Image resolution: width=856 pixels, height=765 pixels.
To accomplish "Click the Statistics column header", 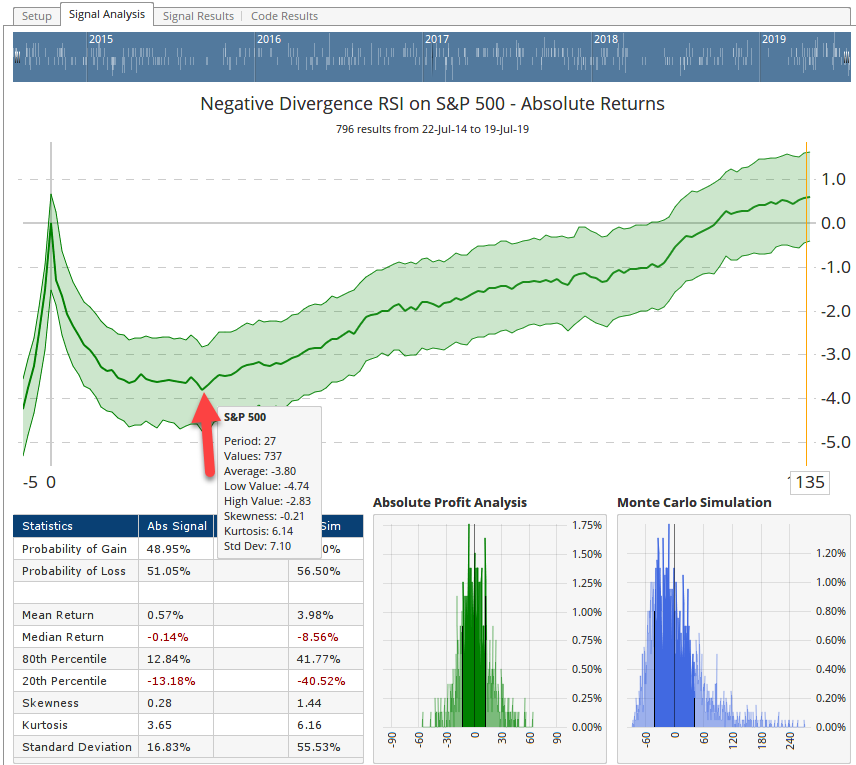I will [x=75, y=526].
